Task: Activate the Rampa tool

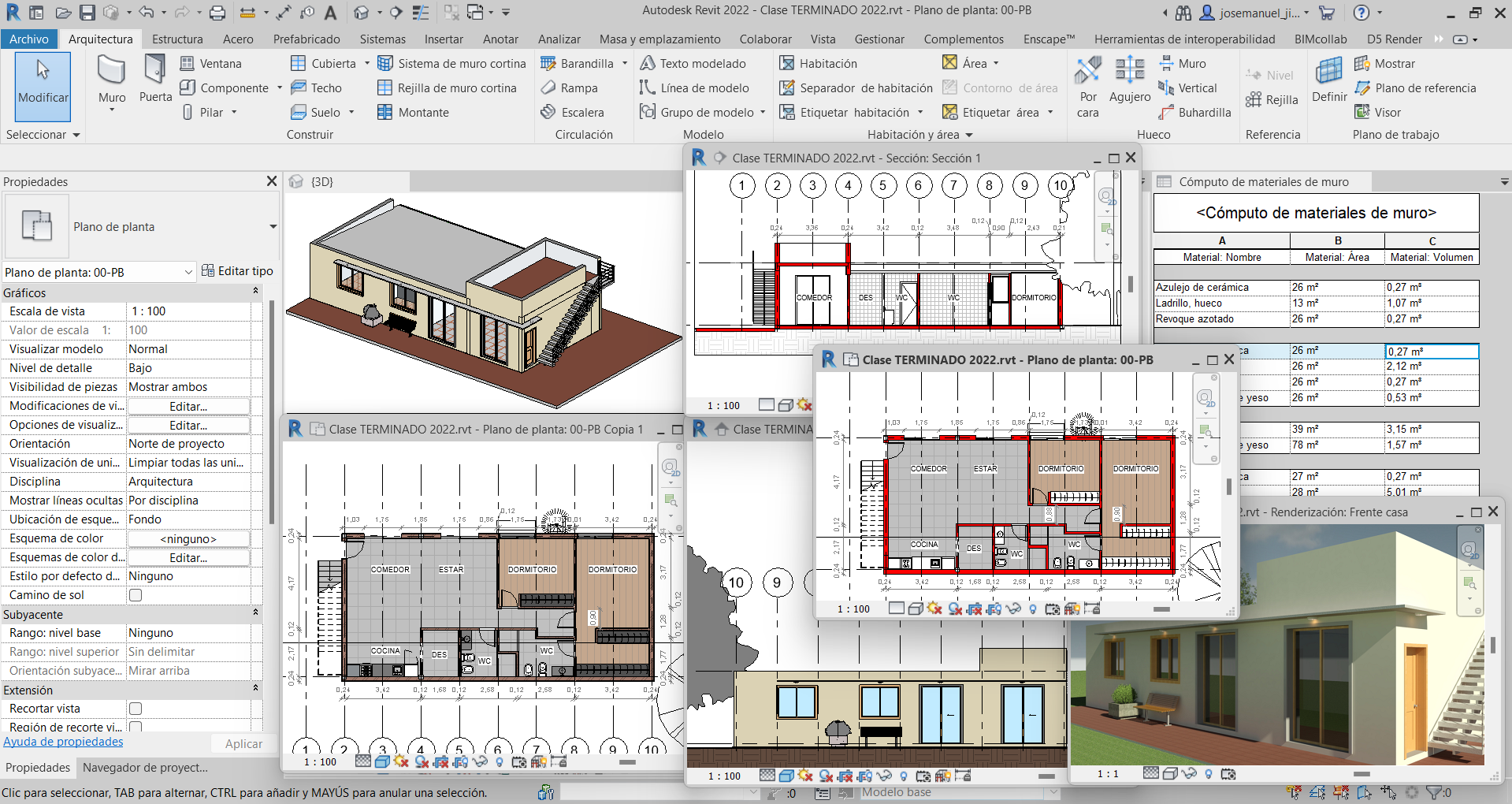Action: point(570,87)
